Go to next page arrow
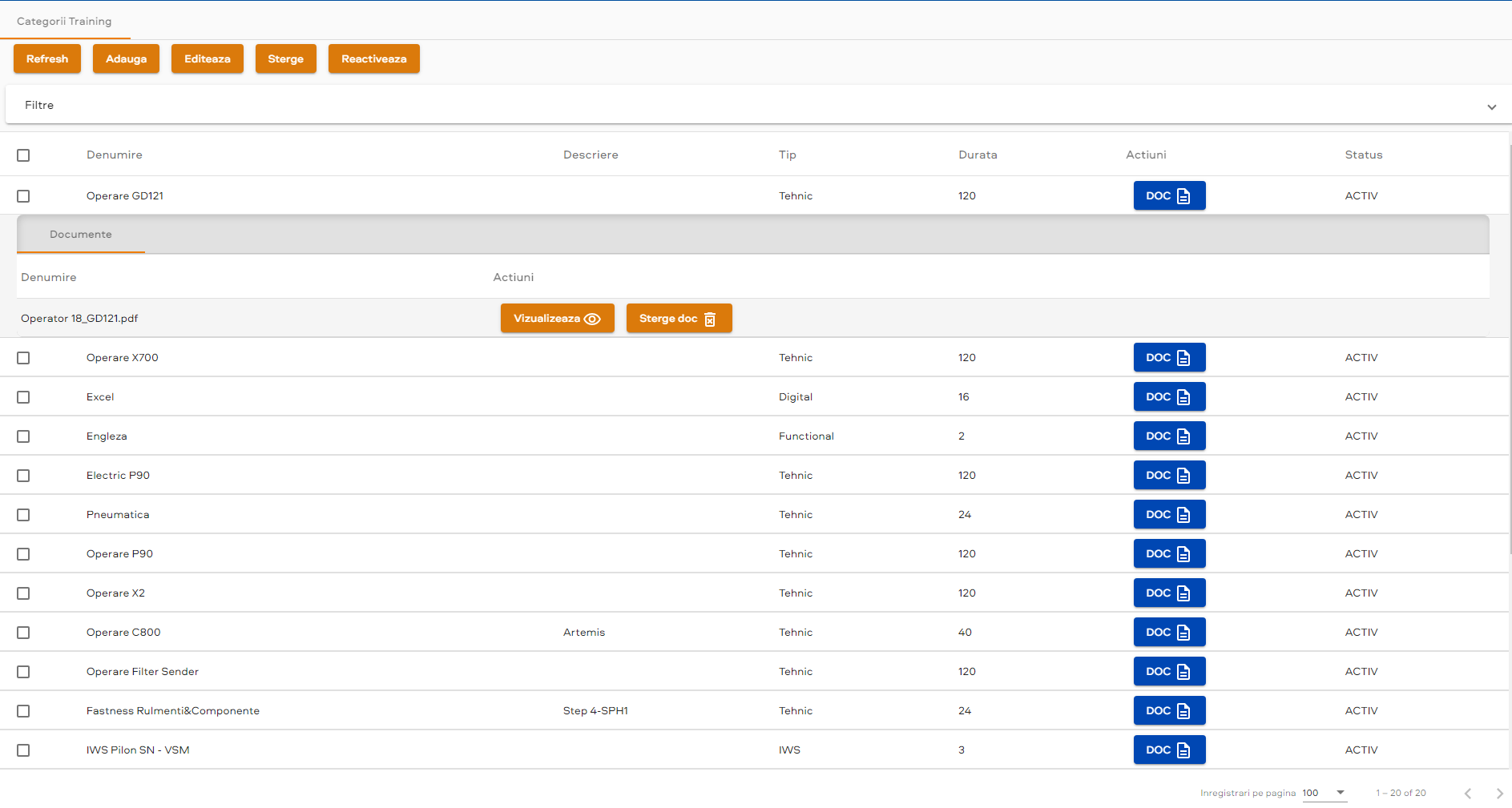The width and height of the screenshot is (1512, 808). pyautogui.click(x=1499, y=794)
